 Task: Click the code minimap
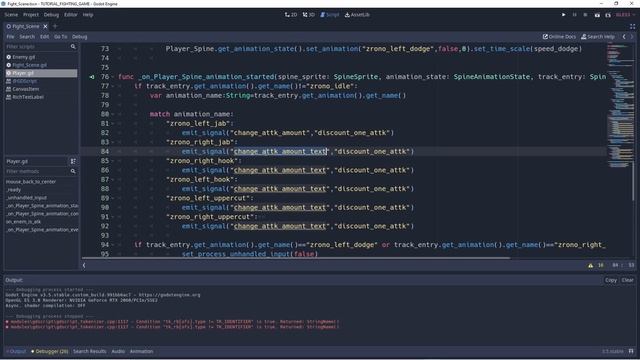(620, 106)
